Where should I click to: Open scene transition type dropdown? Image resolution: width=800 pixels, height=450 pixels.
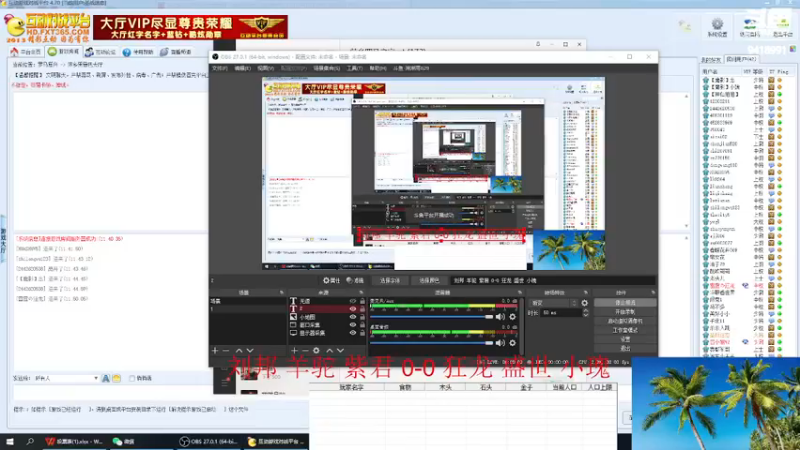pyautogui.click(x=553, y=303)
